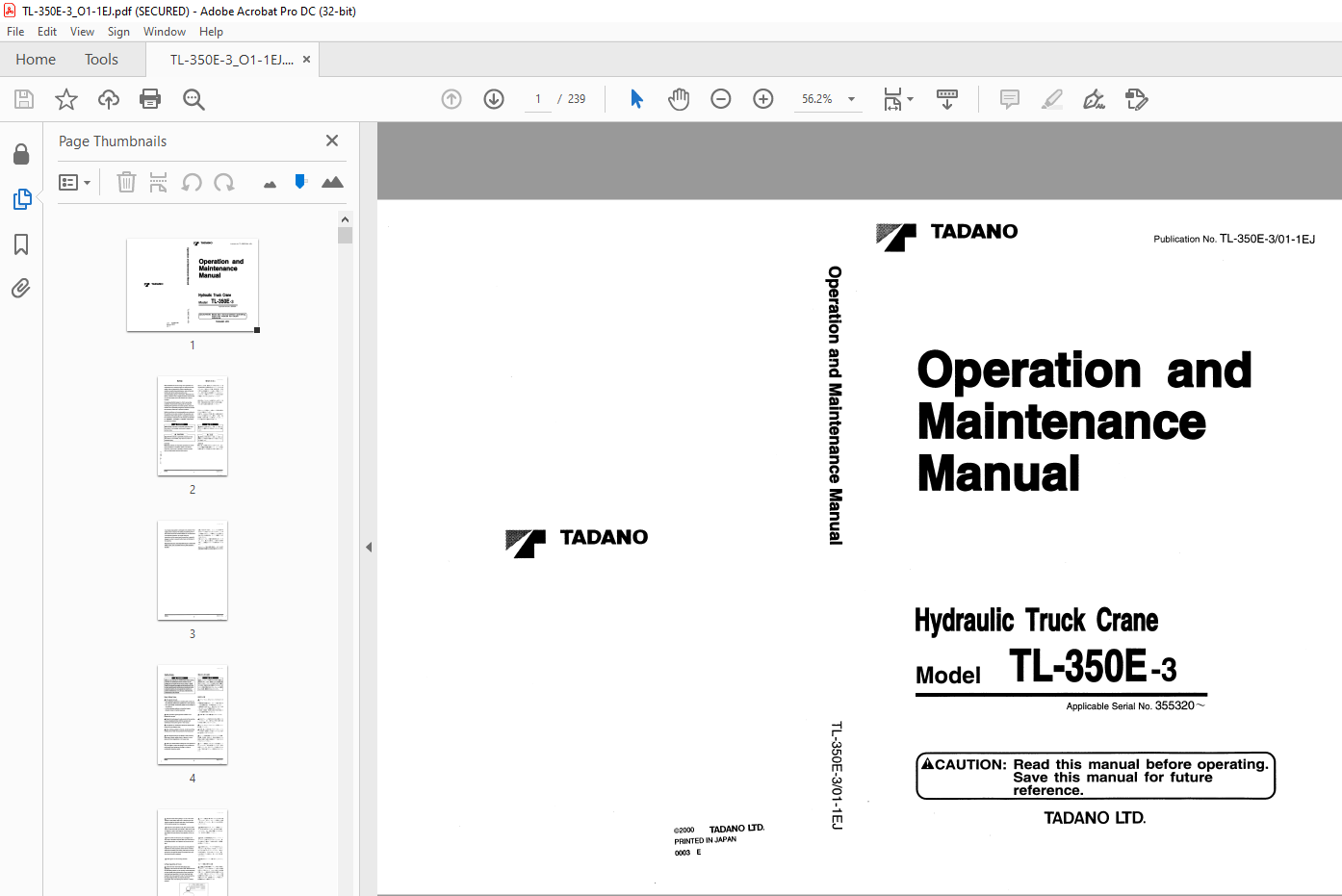Rotate page counterclockwise
The width and height of the screenshot is (1342, 896).
[x=192, y=182]
